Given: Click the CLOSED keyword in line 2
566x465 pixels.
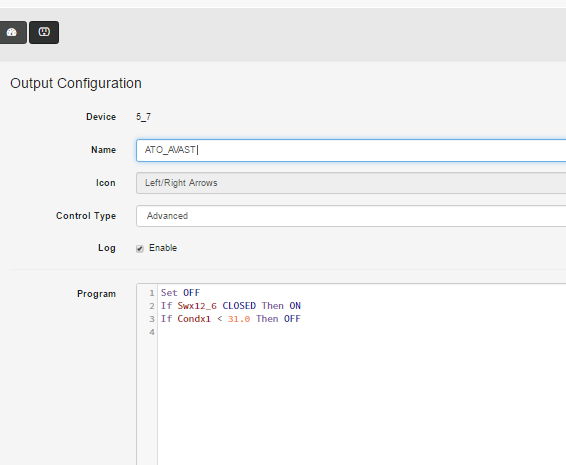Looking at the screenshot, I should pyautogui.click(x=239, y=306).
